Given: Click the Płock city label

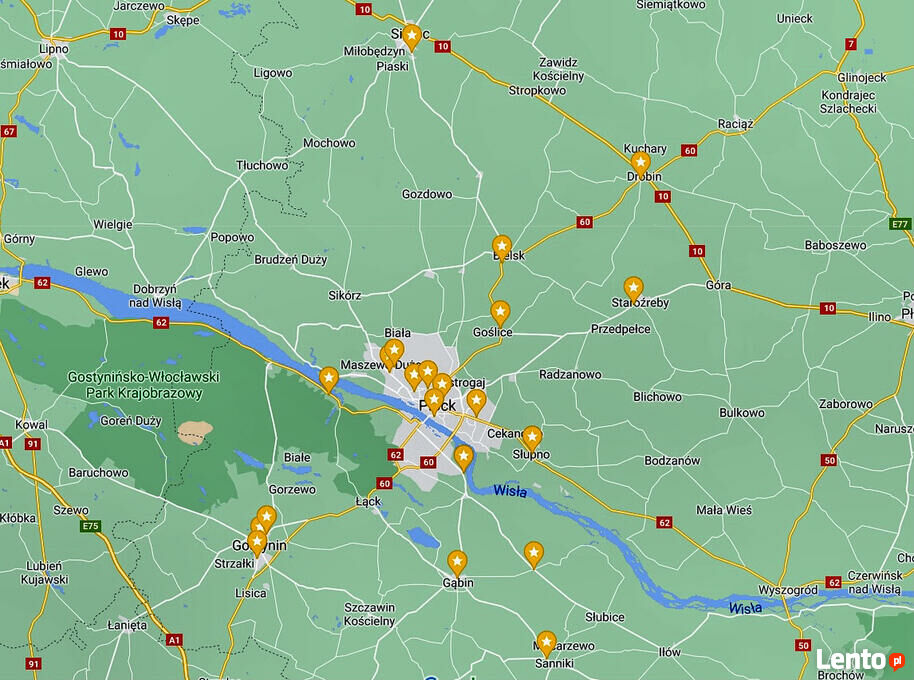Looking at the screenshot, I should (x=438, y=406).
